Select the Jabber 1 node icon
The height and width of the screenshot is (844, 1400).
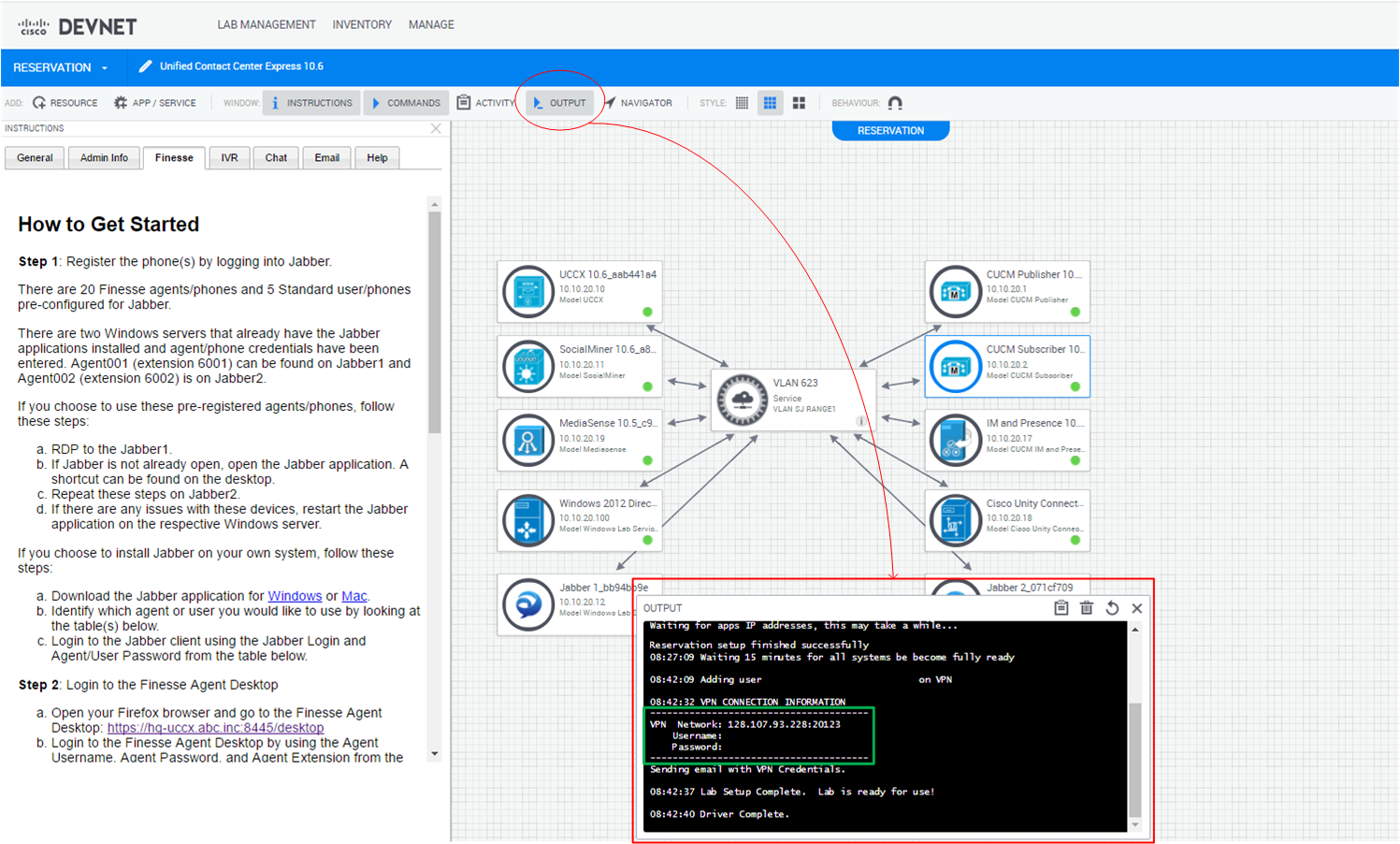tap(528, 604)
